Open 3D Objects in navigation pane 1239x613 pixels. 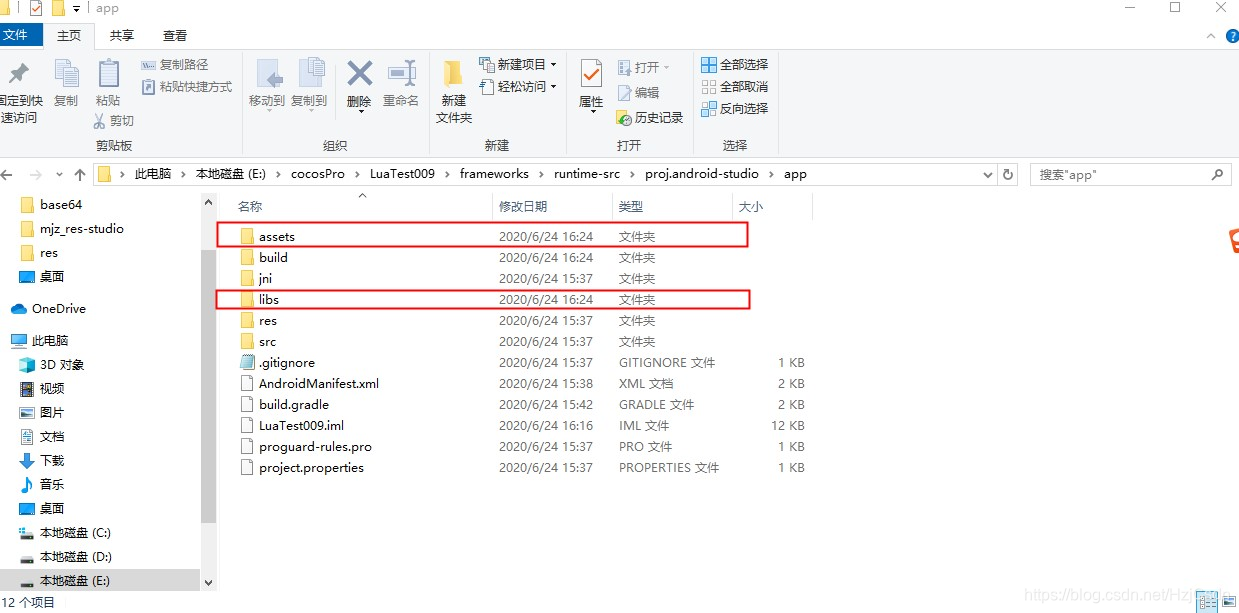click(62, 364)
